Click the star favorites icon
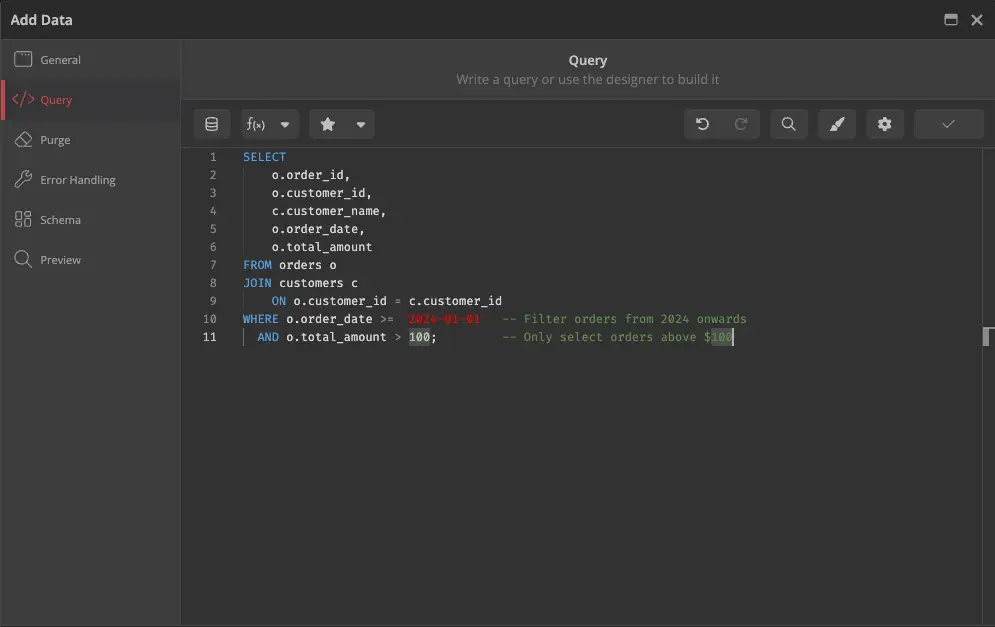The width and height of the screenshot is (995, 627). point(327,124)
